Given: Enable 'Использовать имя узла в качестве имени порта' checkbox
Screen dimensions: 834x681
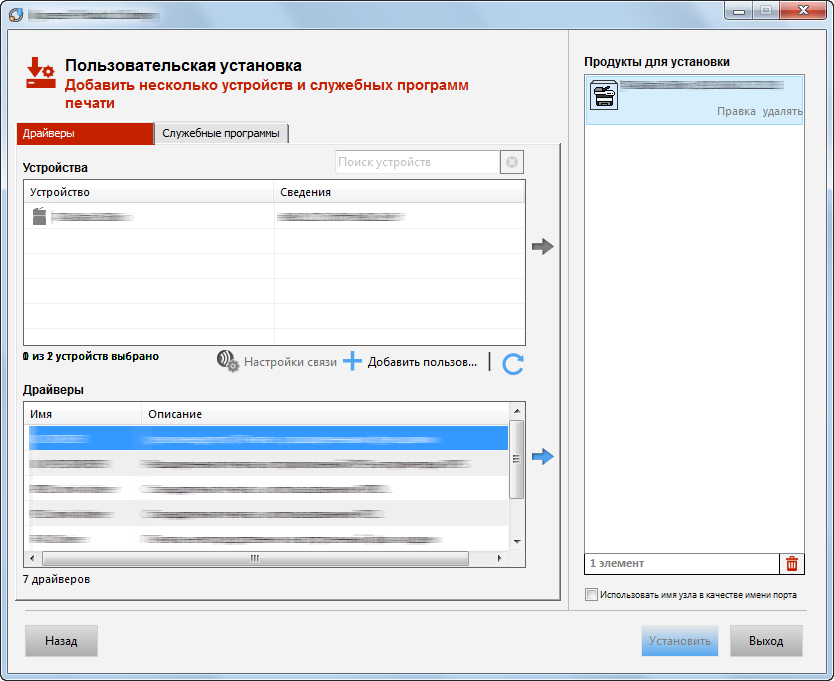Looking at the screenshot, I should [x=591, y=594].
